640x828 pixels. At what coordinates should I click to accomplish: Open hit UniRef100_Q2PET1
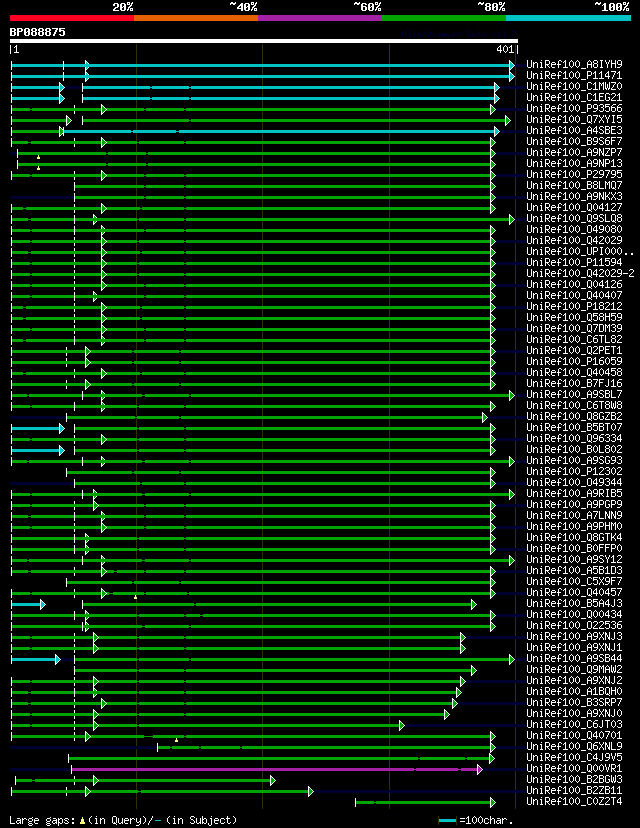[x=574, y=350]
